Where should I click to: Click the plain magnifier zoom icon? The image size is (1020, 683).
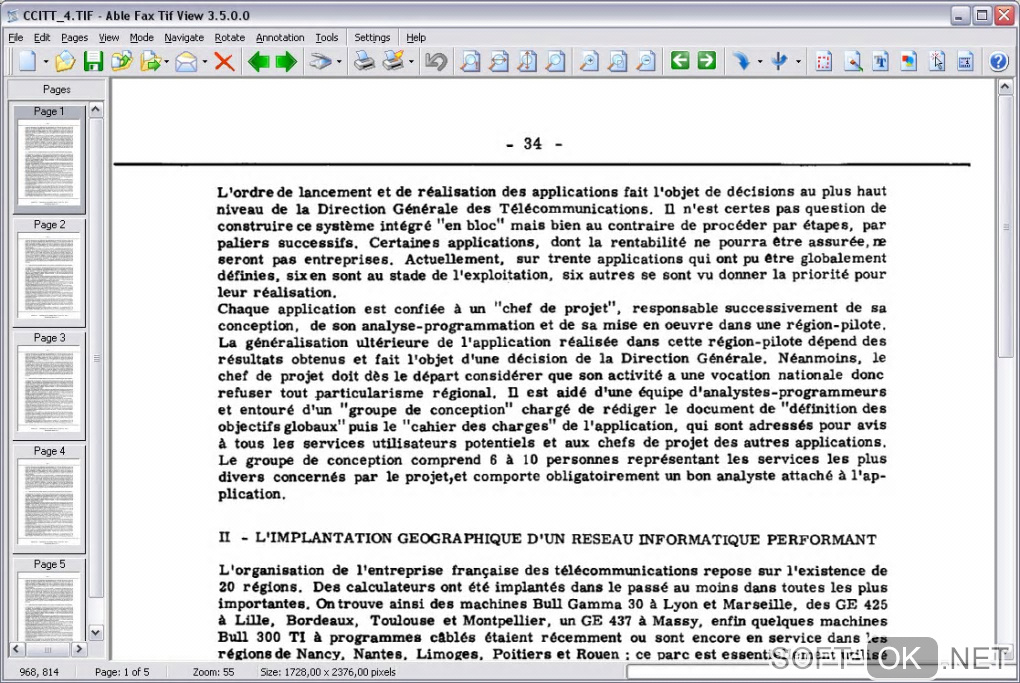pyautogui.click(x=555, y=62)
